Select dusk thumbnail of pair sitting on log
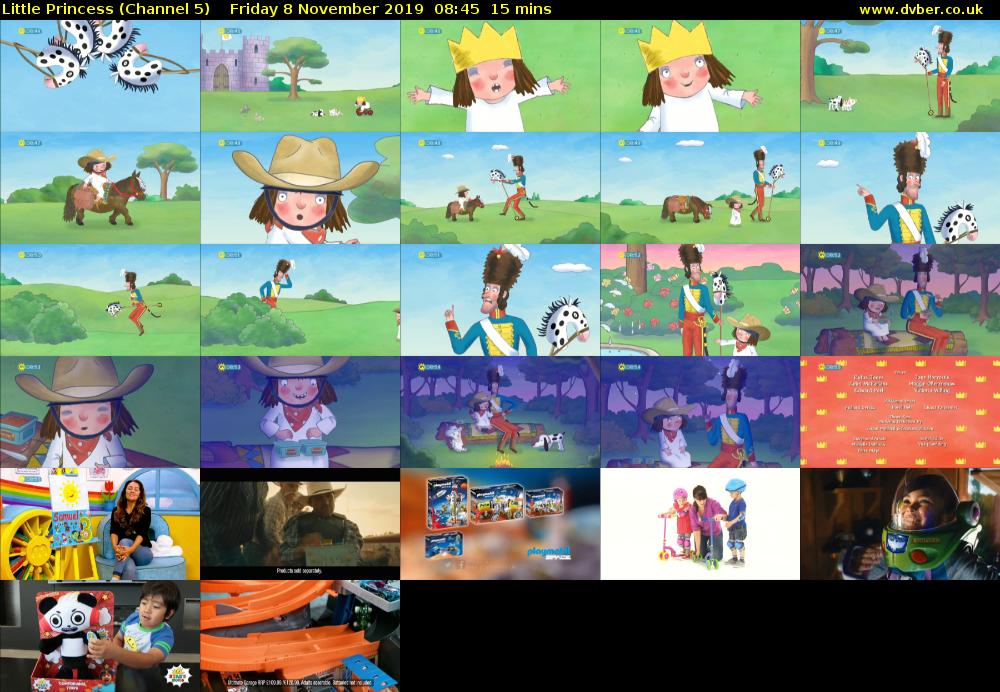The height and width of the screenshot is (692, 1000). coord(900,300)
